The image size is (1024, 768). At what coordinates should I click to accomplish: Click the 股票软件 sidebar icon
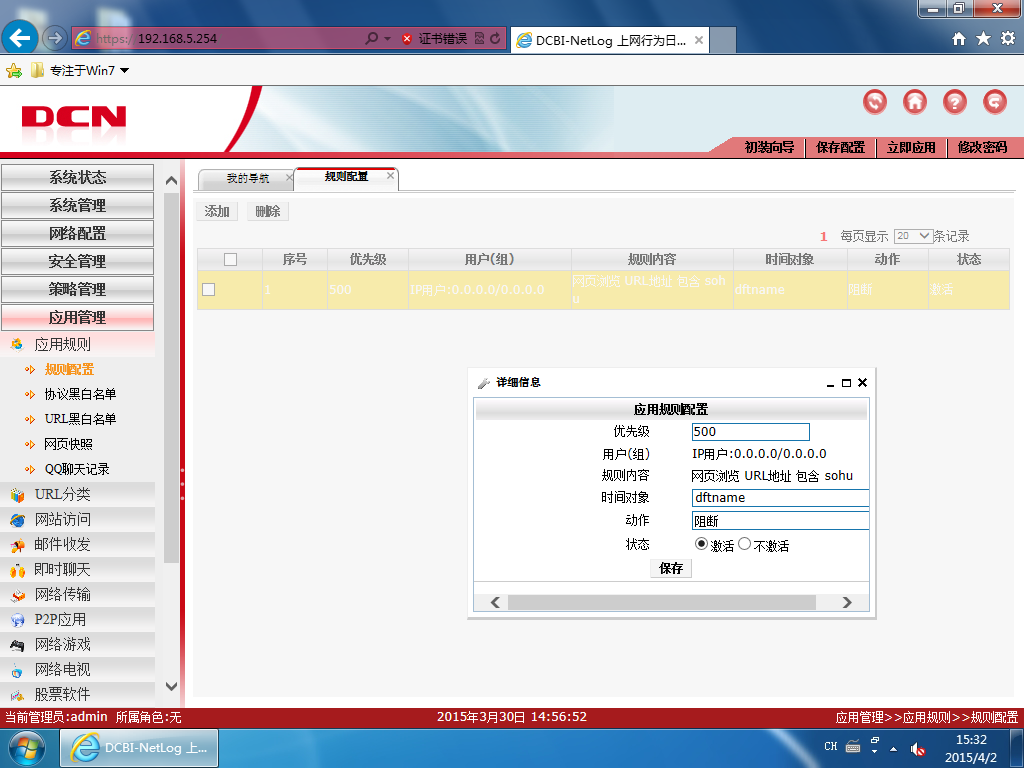(17, 695)
